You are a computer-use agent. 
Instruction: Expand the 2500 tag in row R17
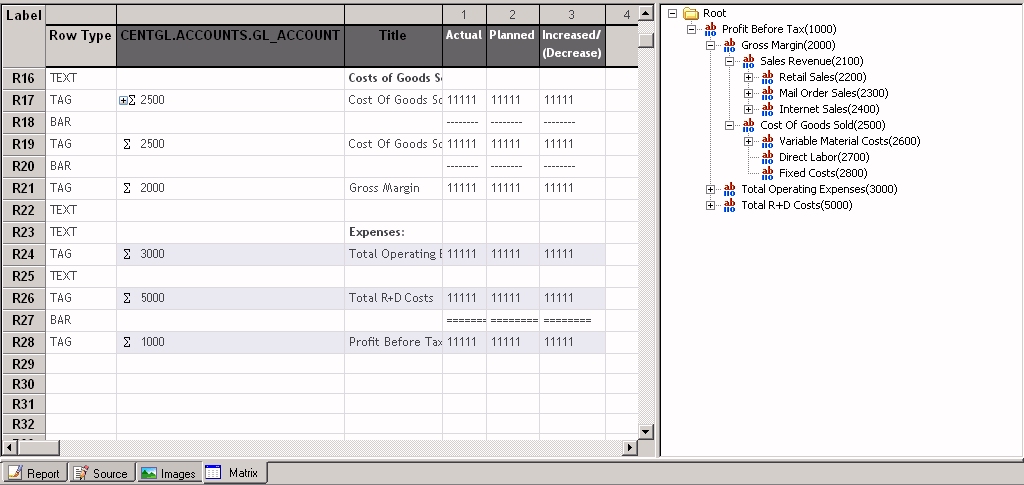tap(123, 100)
